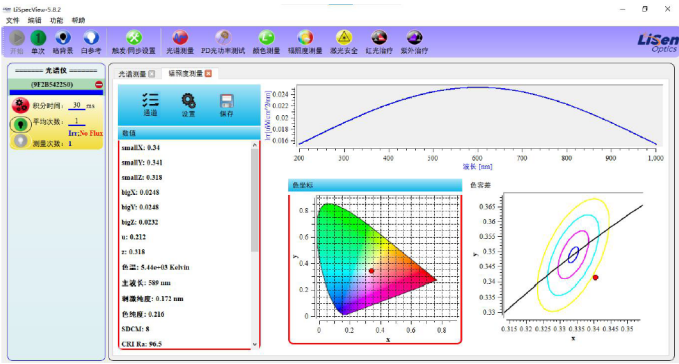The height and width of the screenshot is (364, 679).
Task: Open the 红光治疗 red light therapy tool
Action: pyautogui.click(x=379, y=38)
